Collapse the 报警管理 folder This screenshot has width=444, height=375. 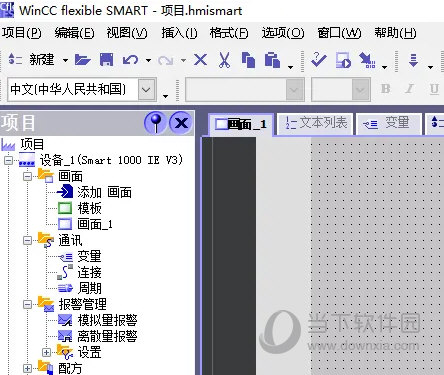[x=28, y=304]
